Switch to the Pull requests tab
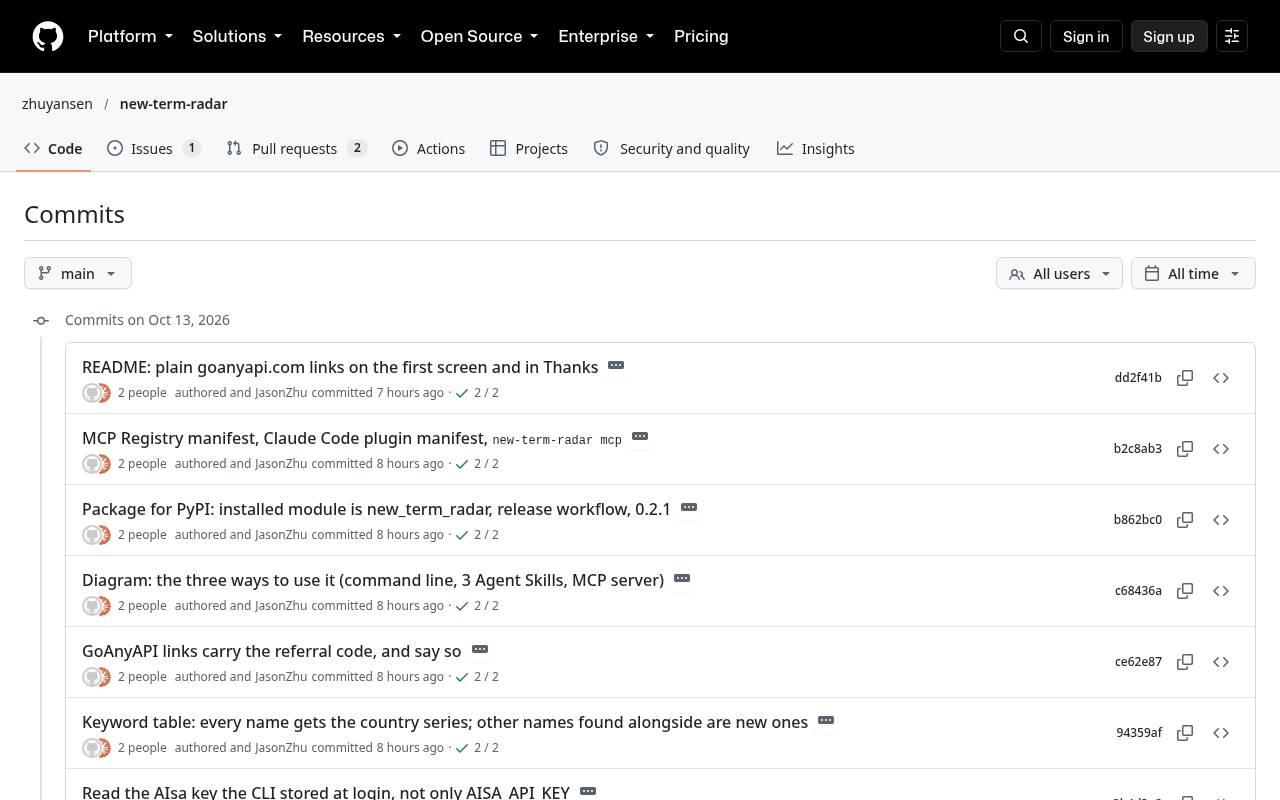 pos(296,148)
